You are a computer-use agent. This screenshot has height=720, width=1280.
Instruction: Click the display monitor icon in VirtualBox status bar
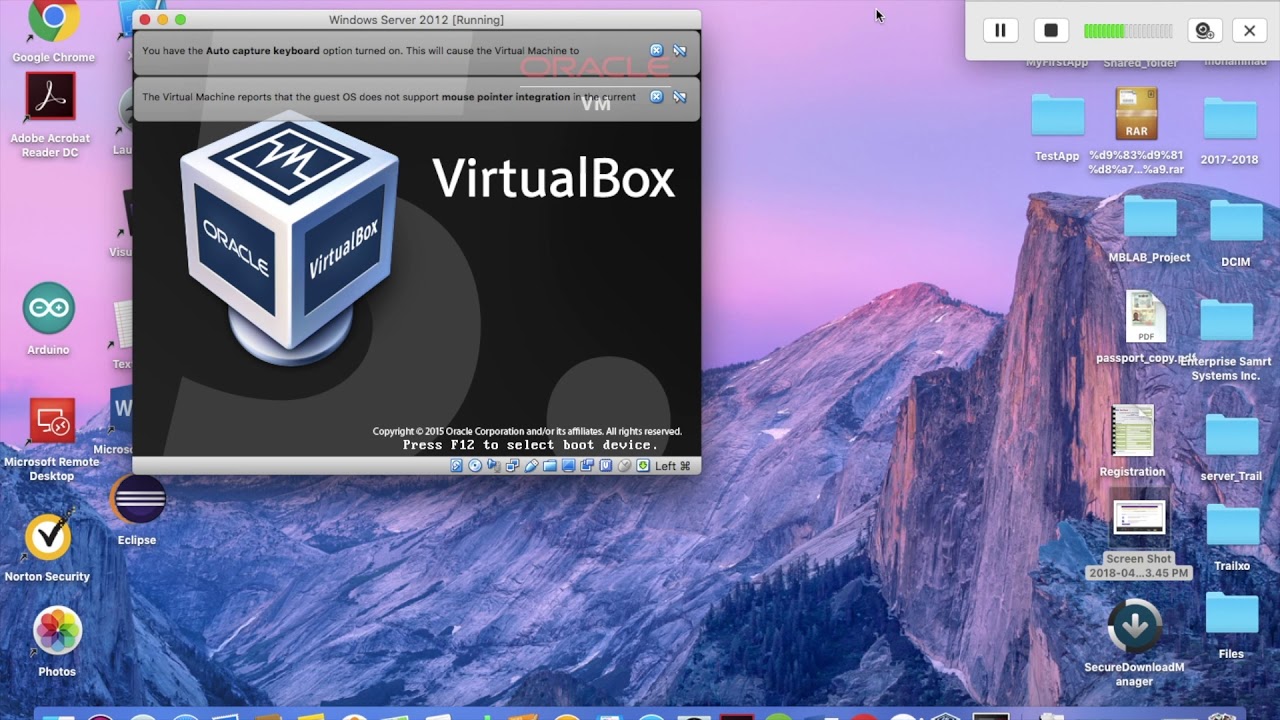click(568, 466)
